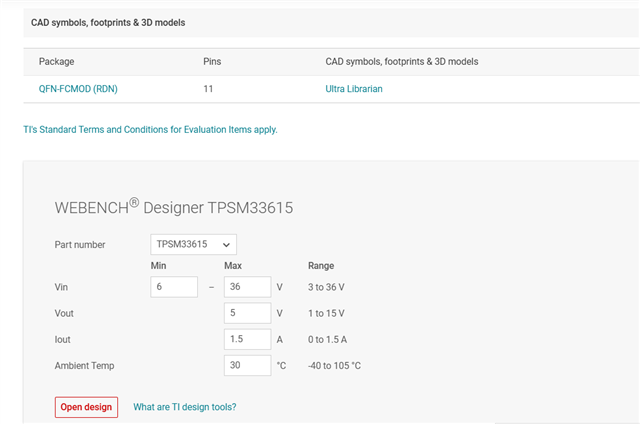Image resolution: width=640 pixels, height=424 pixels.
Task: Click the pin count cell showing 11
Action: click(208, 89)
